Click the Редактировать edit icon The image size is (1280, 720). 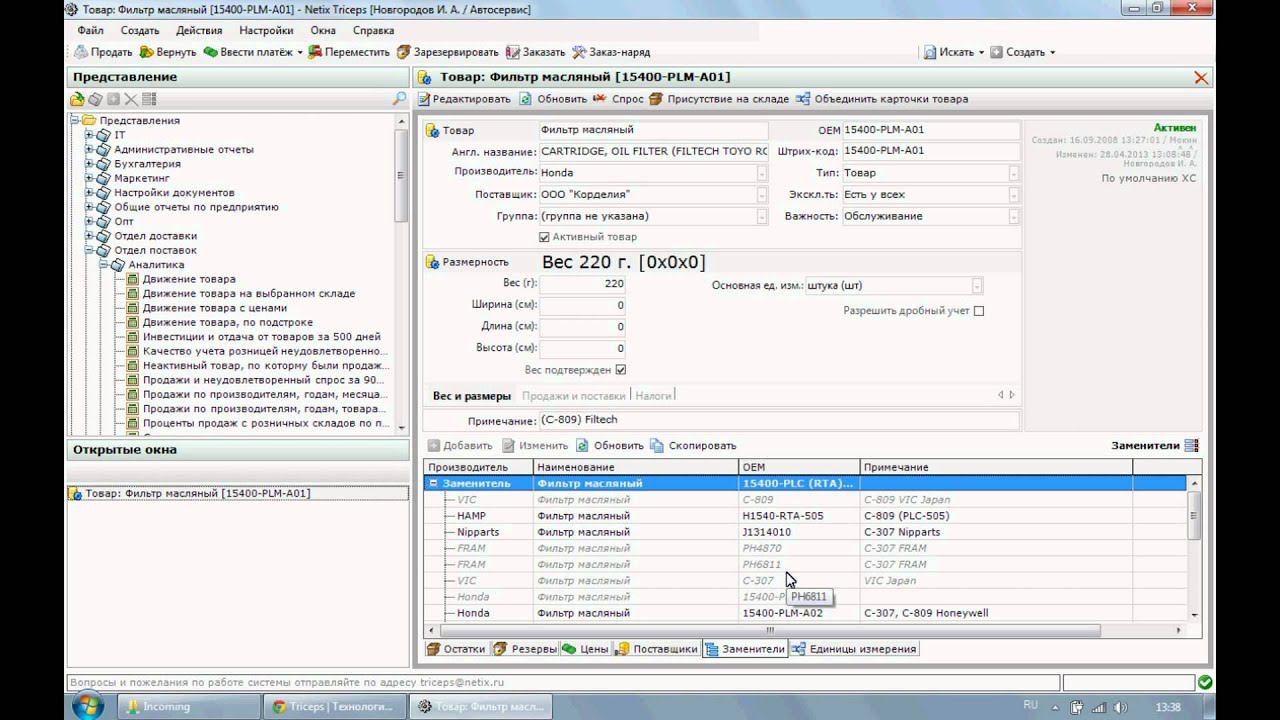pyautogui.click(x=424, y=99)
